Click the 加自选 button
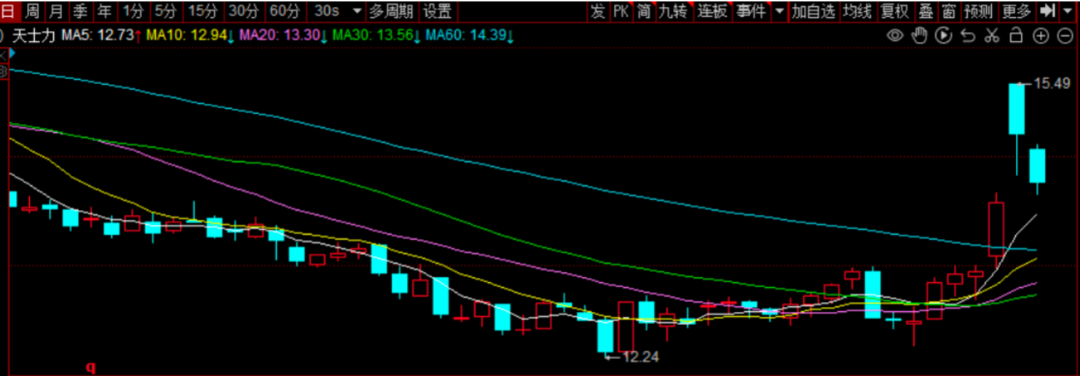This screenshot has height=376, width=1080. point(813,11)
